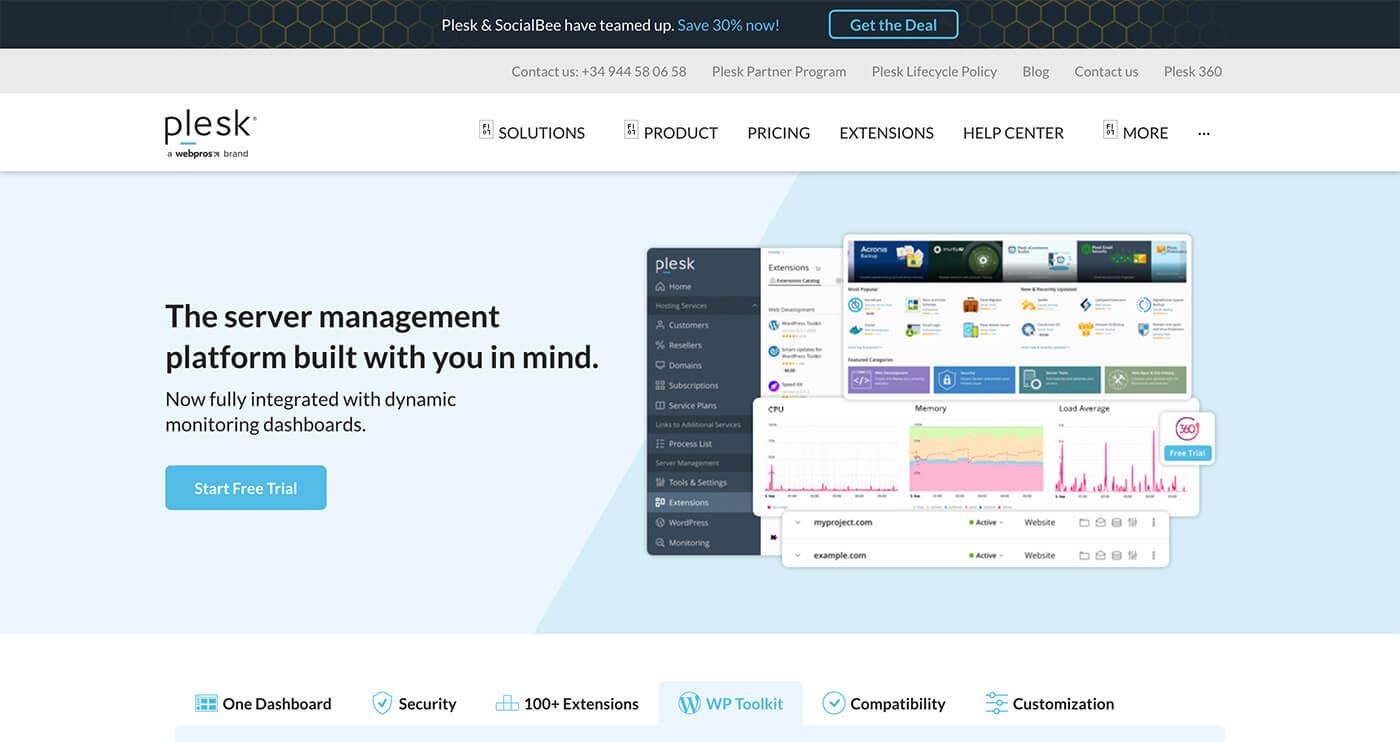Viewport: 1400px width, 742px height.
Task: Click the Memory usage chart
Action: (x=976, y=458)
